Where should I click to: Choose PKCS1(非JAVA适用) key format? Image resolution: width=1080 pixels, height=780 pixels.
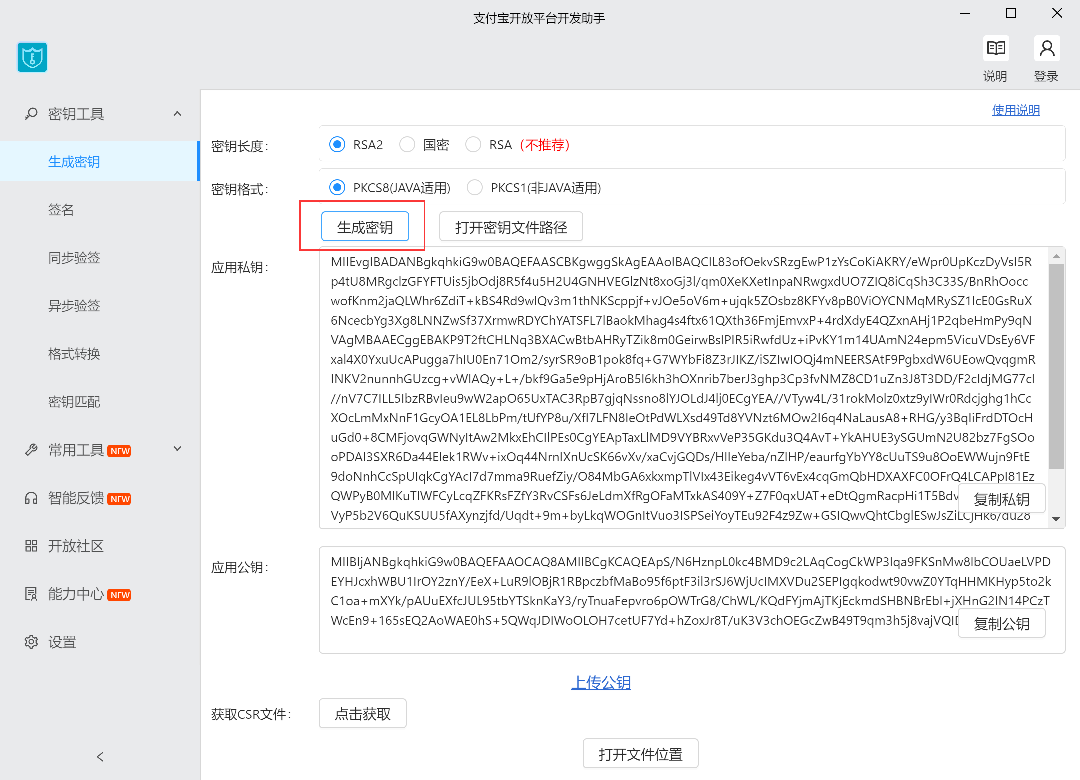coord(475,188)
